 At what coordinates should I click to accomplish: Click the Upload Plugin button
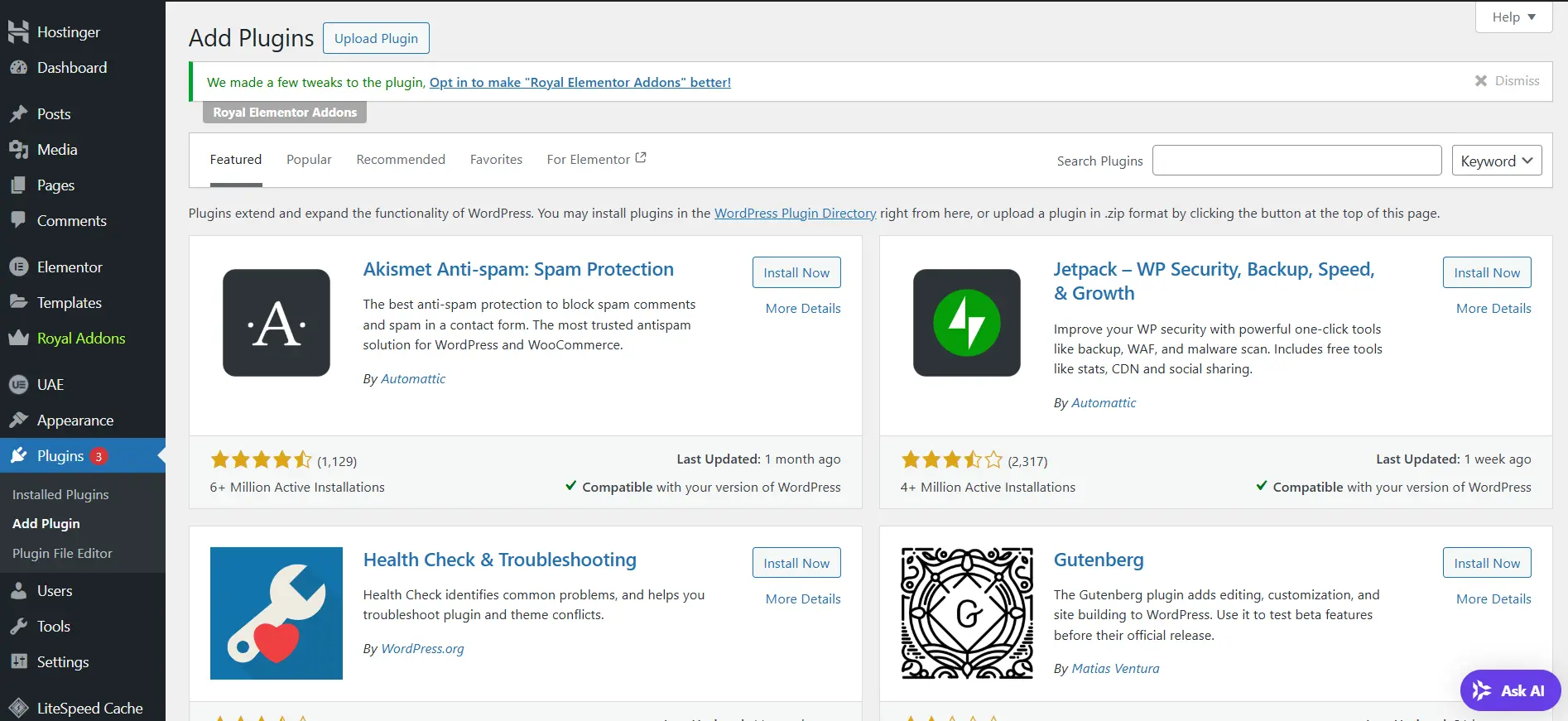(x=376, y=38)
